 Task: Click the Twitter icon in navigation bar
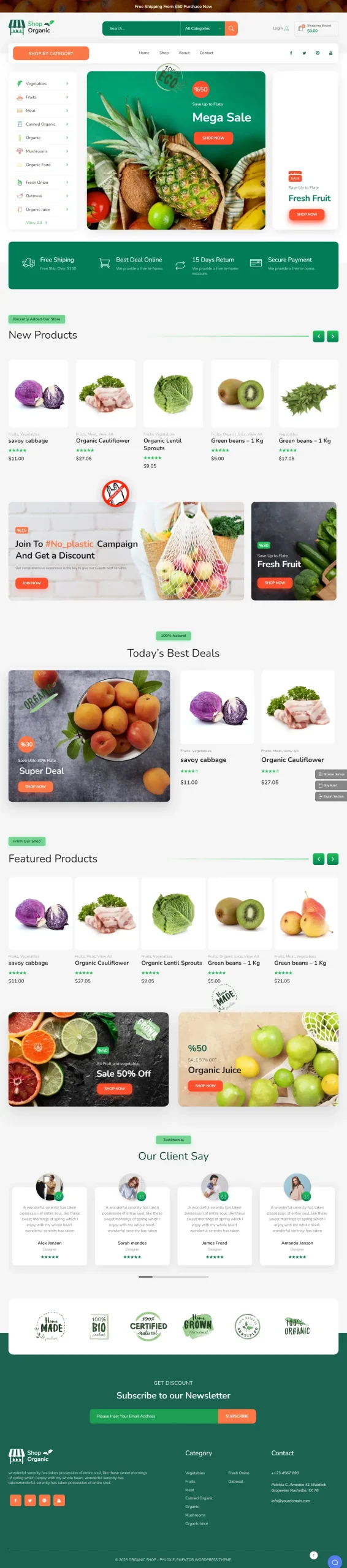click(304, 53)
